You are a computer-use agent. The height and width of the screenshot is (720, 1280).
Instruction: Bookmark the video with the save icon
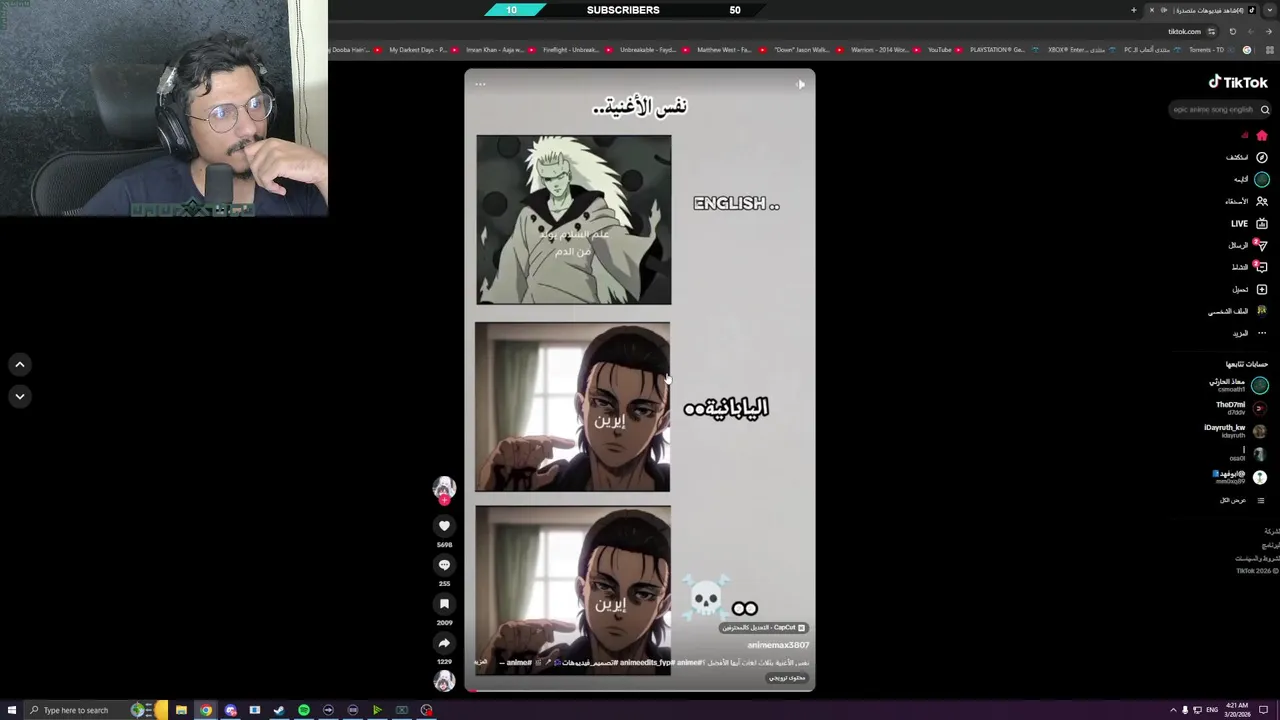[445, 604]
